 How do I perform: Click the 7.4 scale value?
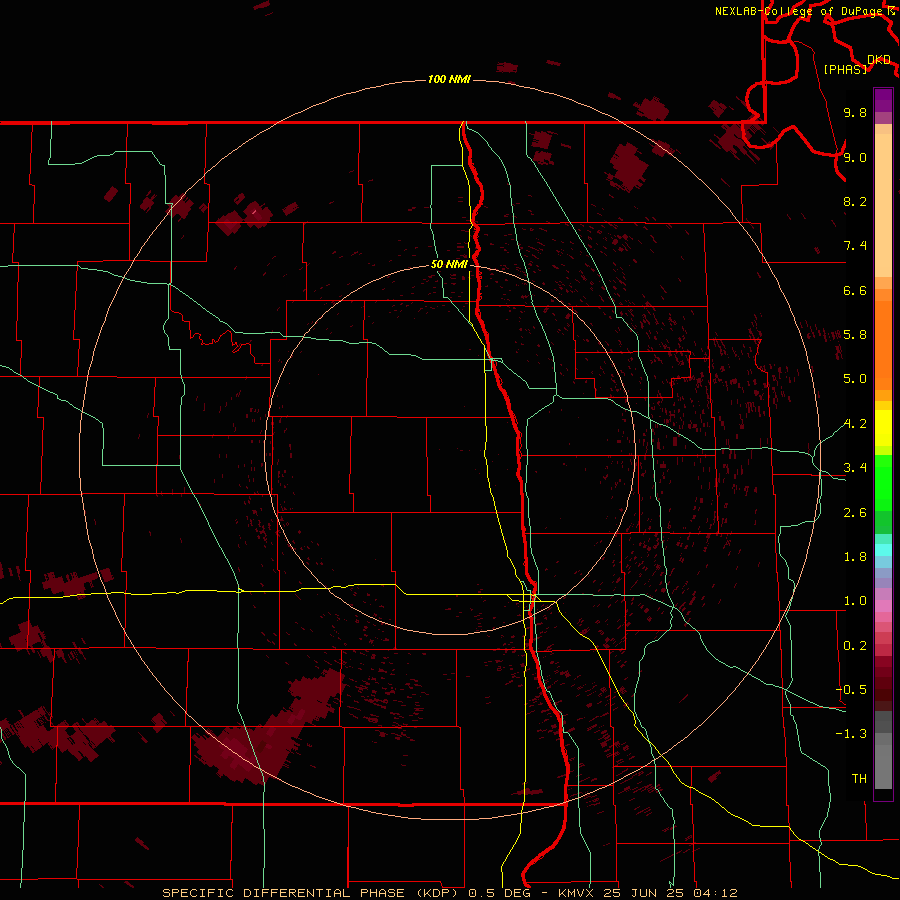[855, 246]
